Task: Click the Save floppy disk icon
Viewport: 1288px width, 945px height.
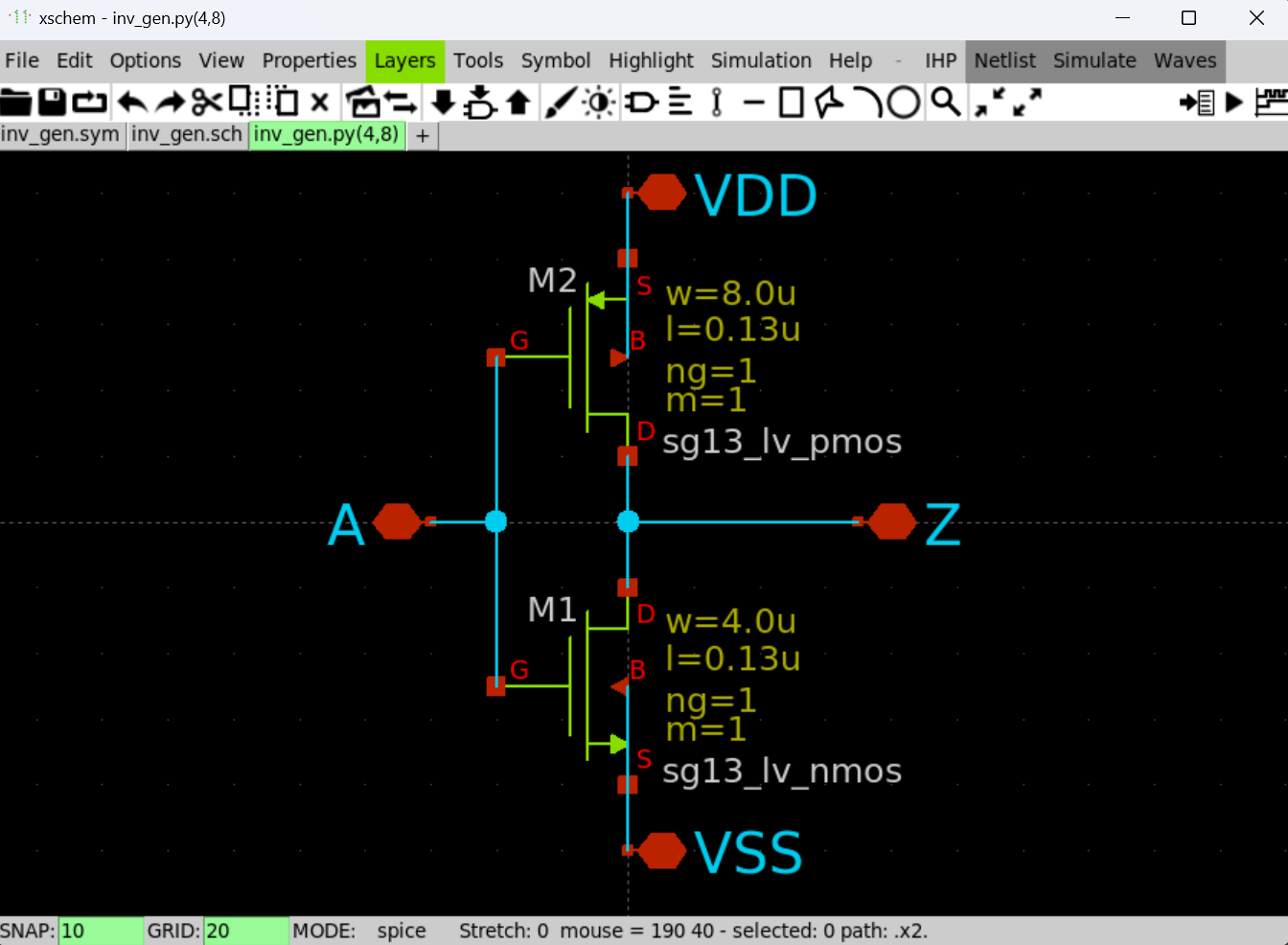Action: (52, 102)
